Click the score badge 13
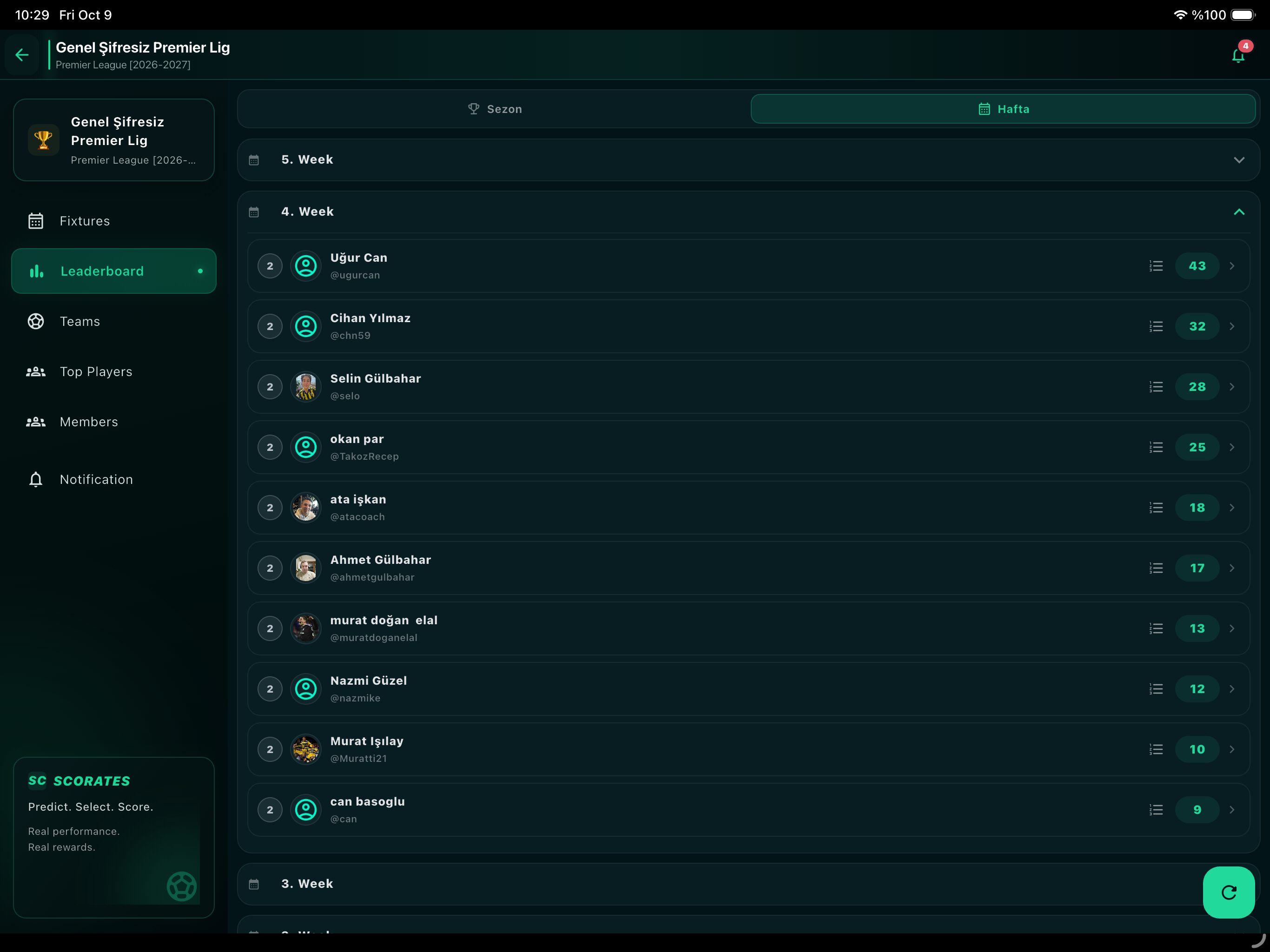This screenshot has width=1270, height=952. [1197, 629]
